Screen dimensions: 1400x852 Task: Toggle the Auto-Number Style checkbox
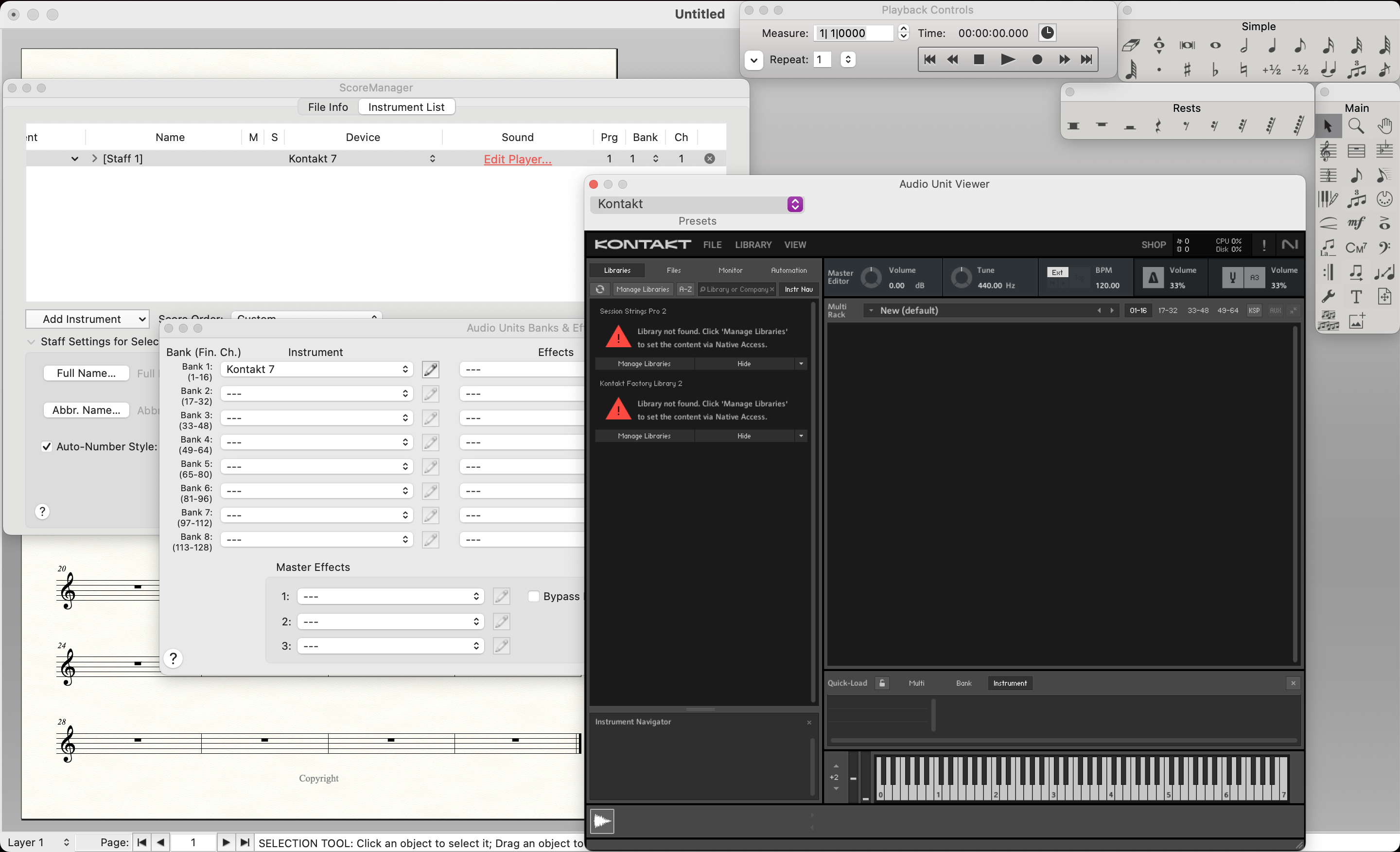(47, 447)
